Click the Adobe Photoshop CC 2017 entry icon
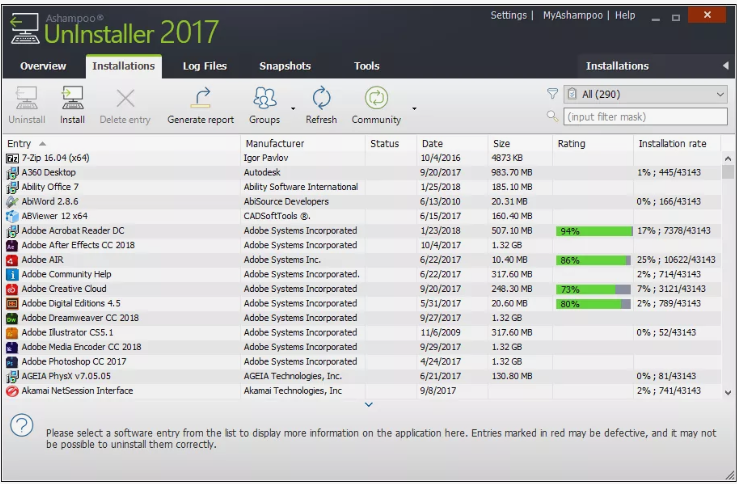Screen dimensions: 737x484 tap(12, 362)
